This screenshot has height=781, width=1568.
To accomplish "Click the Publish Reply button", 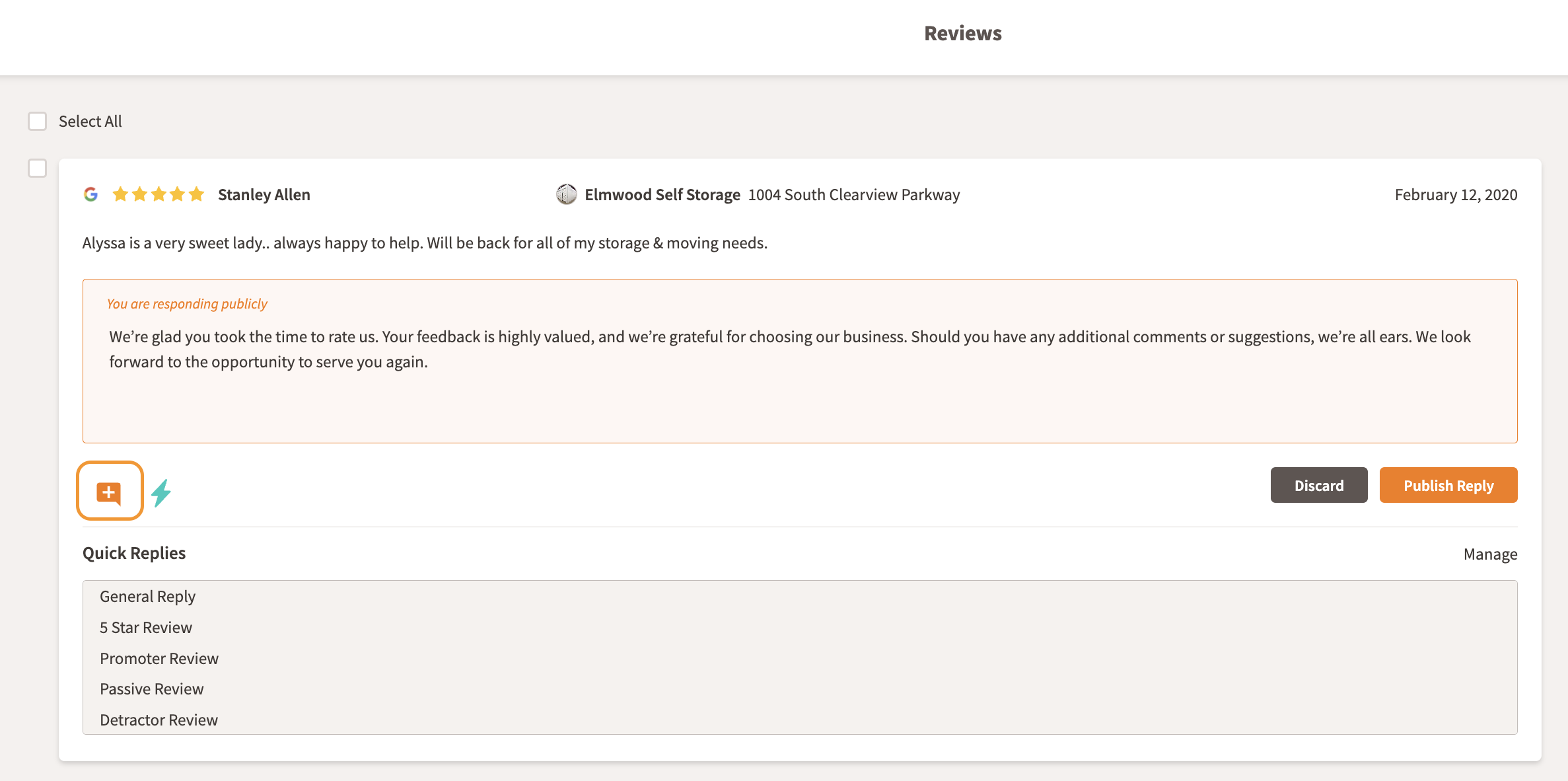I will (1448, 486).
